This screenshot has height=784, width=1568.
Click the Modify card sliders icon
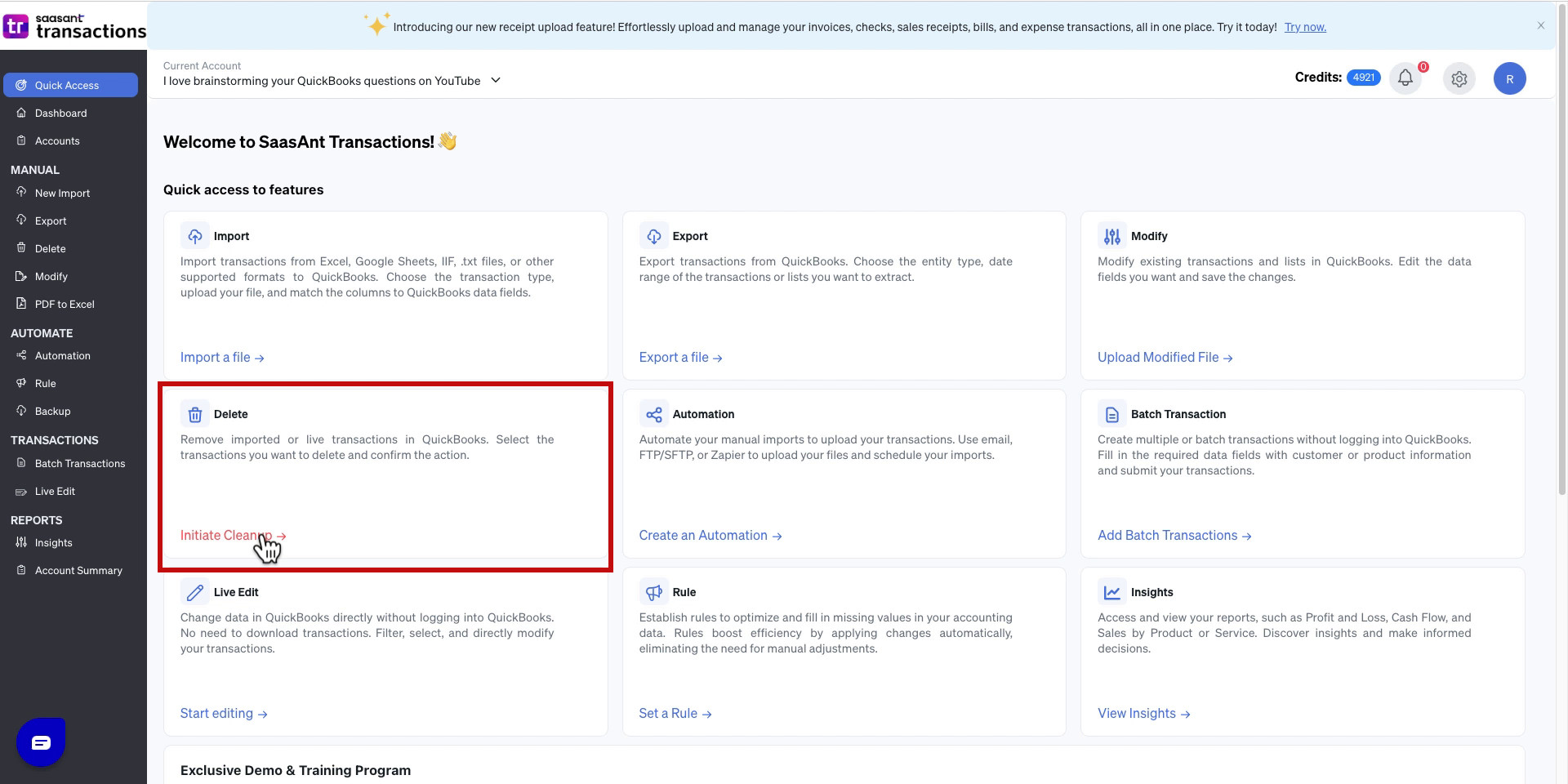[x=1111, y=236]
